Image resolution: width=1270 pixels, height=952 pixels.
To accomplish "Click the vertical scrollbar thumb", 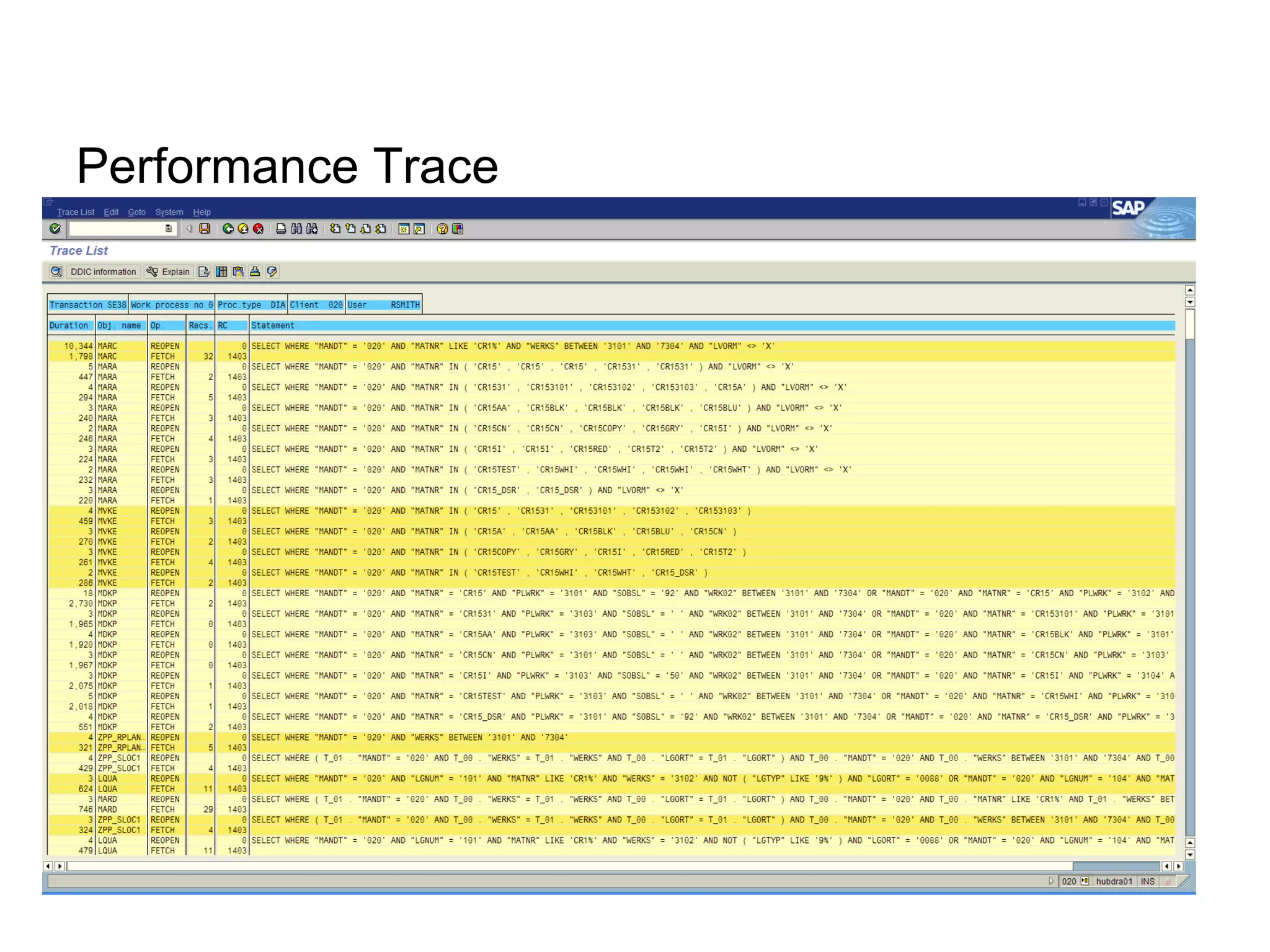I will click(x=1189, y=324).
